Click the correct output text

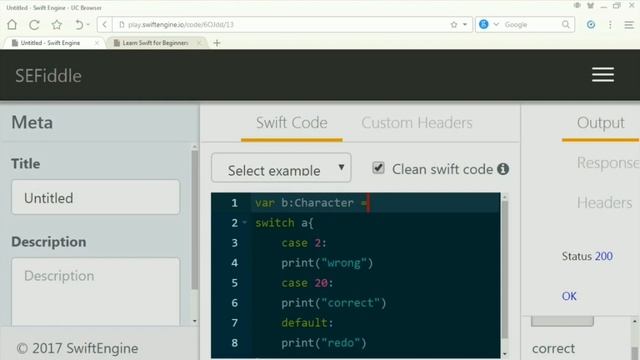[553, 349]
